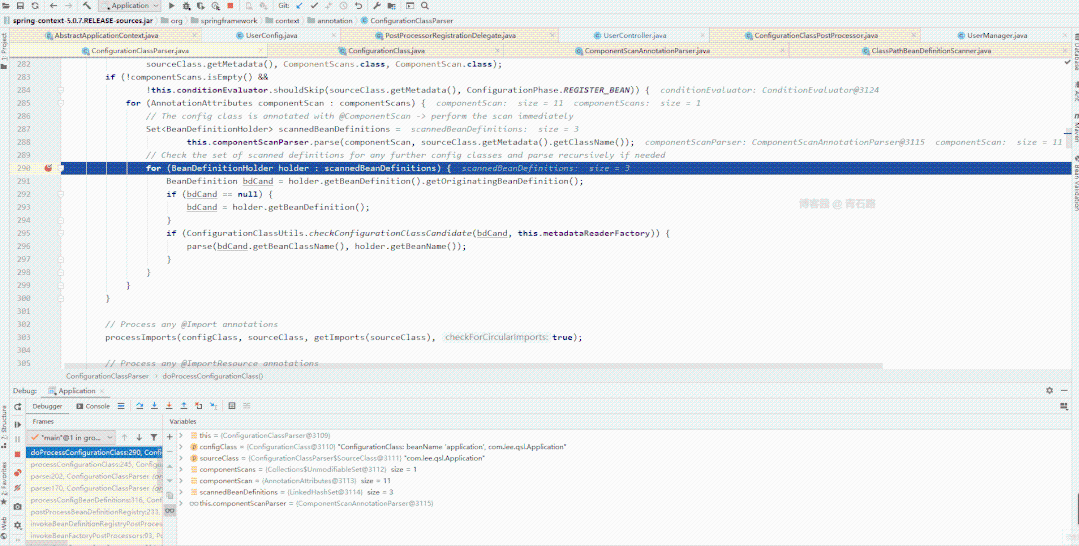1079x546 pixels.
Task: Select ClassPathBeanDefinitionScanner.java tab
Action: 931,51
